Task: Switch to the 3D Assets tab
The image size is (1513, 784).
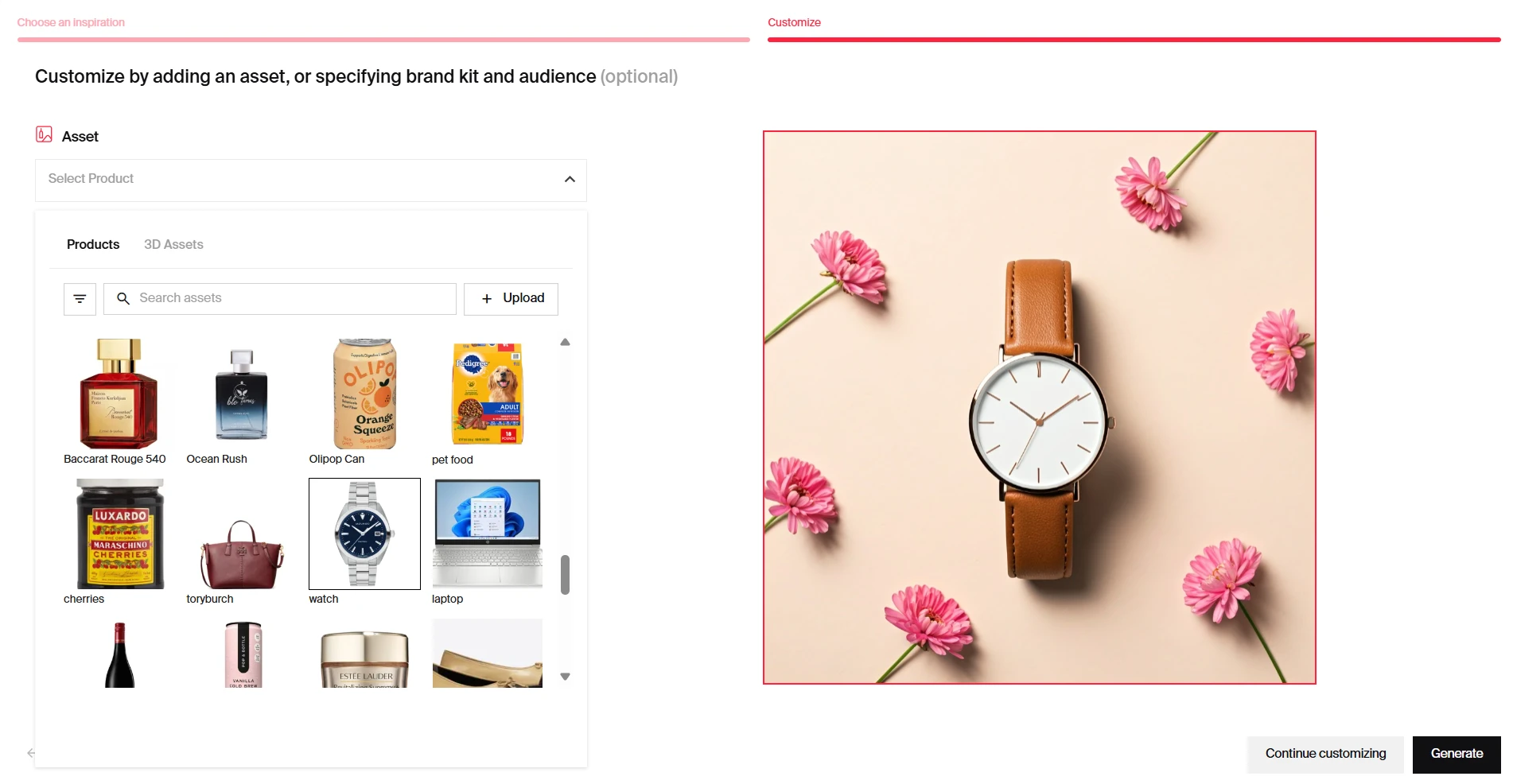Action: click(x=173, y=244)
